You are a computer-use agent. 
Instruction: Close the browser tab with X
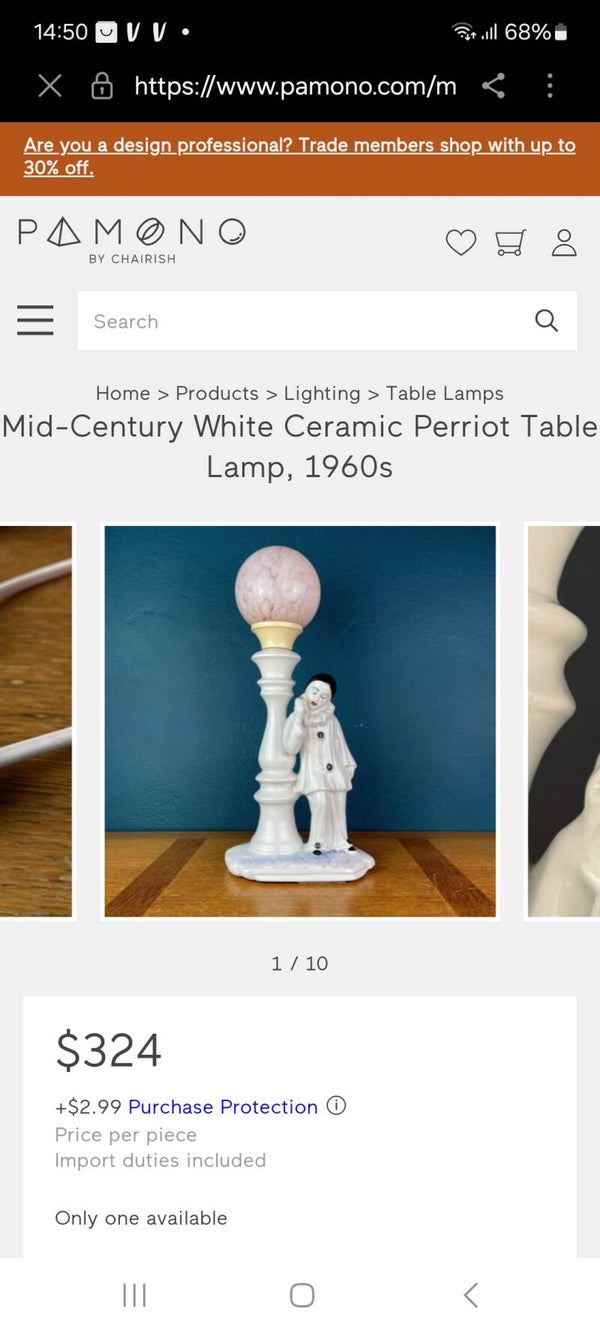click(x=49, y=86)
